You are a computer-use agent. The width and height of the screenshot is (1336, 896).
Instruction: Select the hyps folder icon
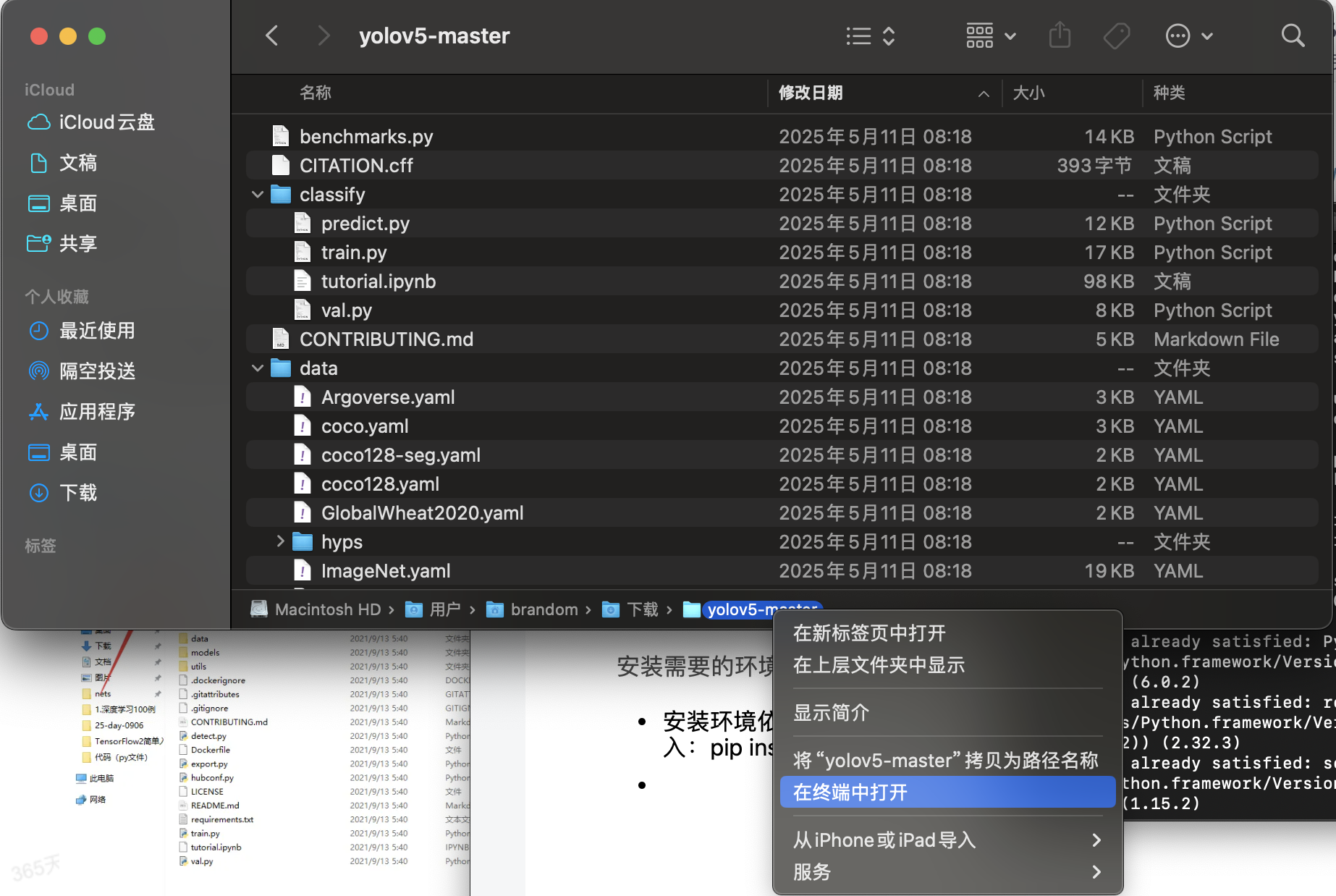303,541
